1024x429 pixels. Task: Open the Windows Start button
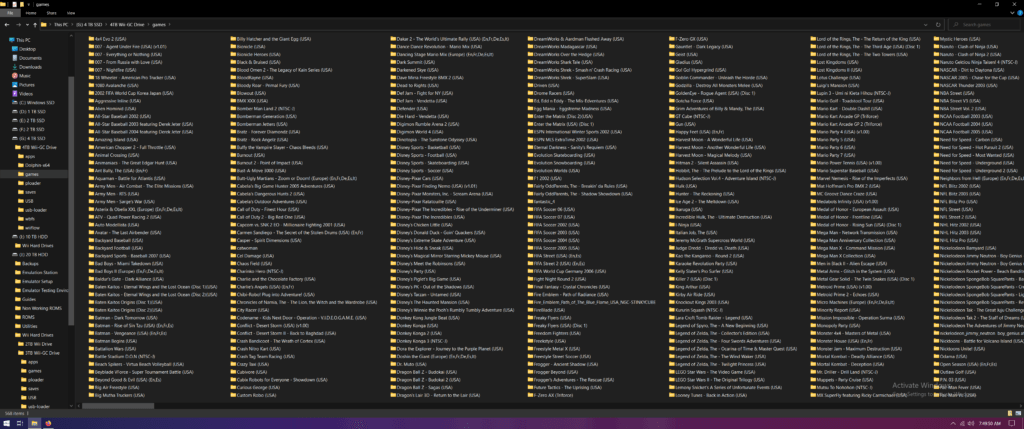pyautogui.click(x=5, y=424)
